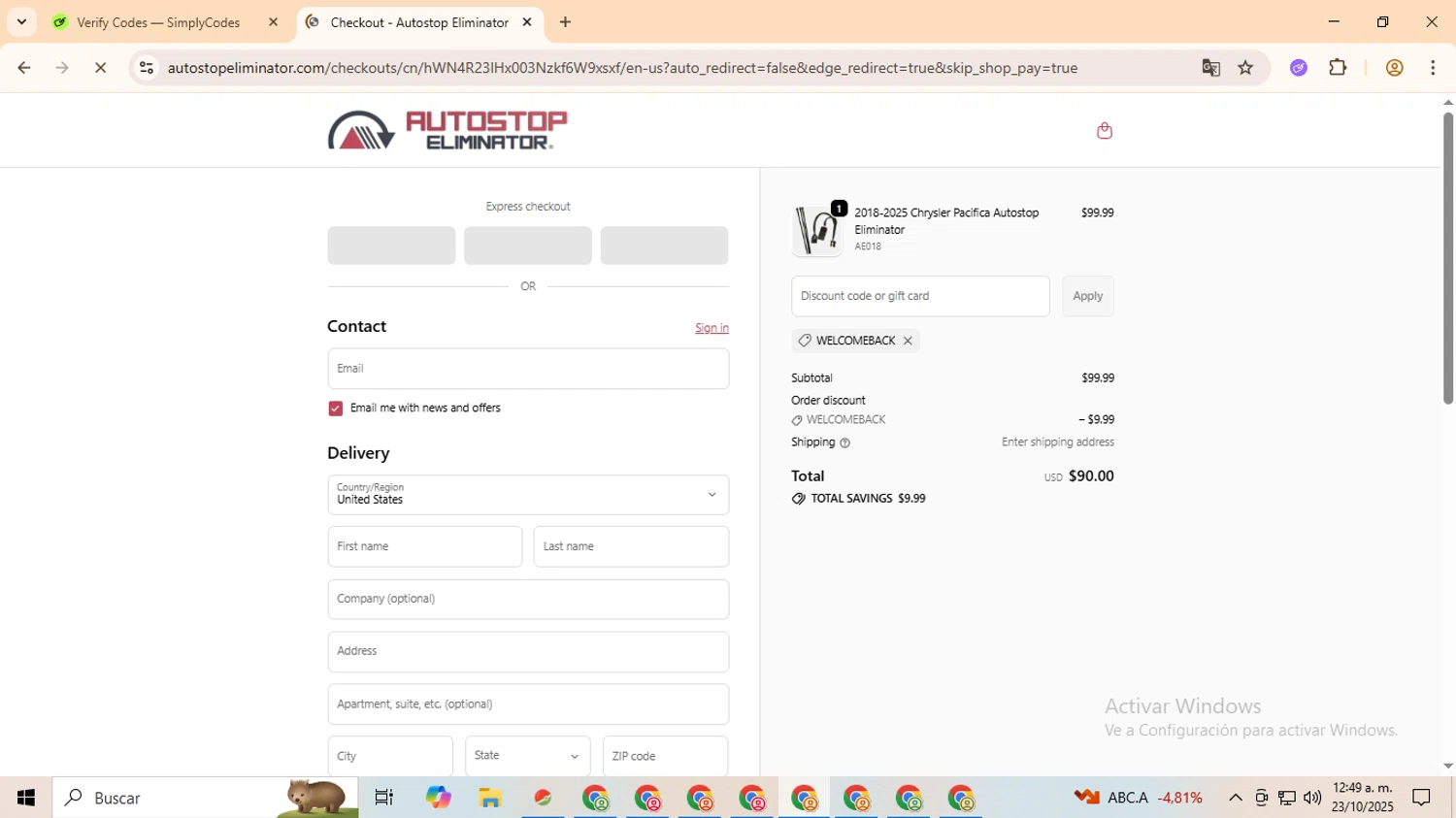Open File Explorer on the taskbar

click(490, 798)
